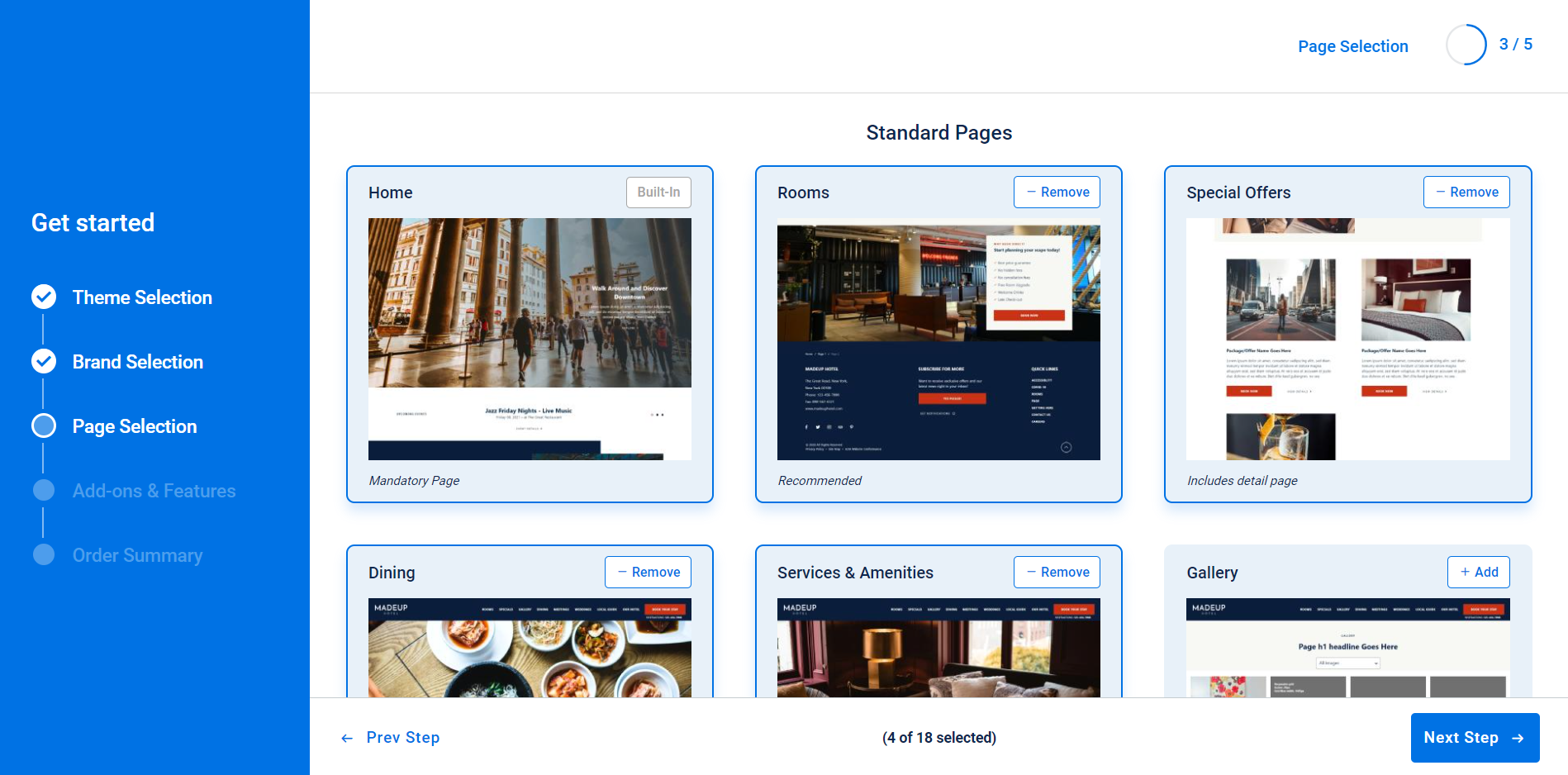1568x775 pixels.
Task: Remove the Special Offers page
Action: click(x=1466, y=192)
